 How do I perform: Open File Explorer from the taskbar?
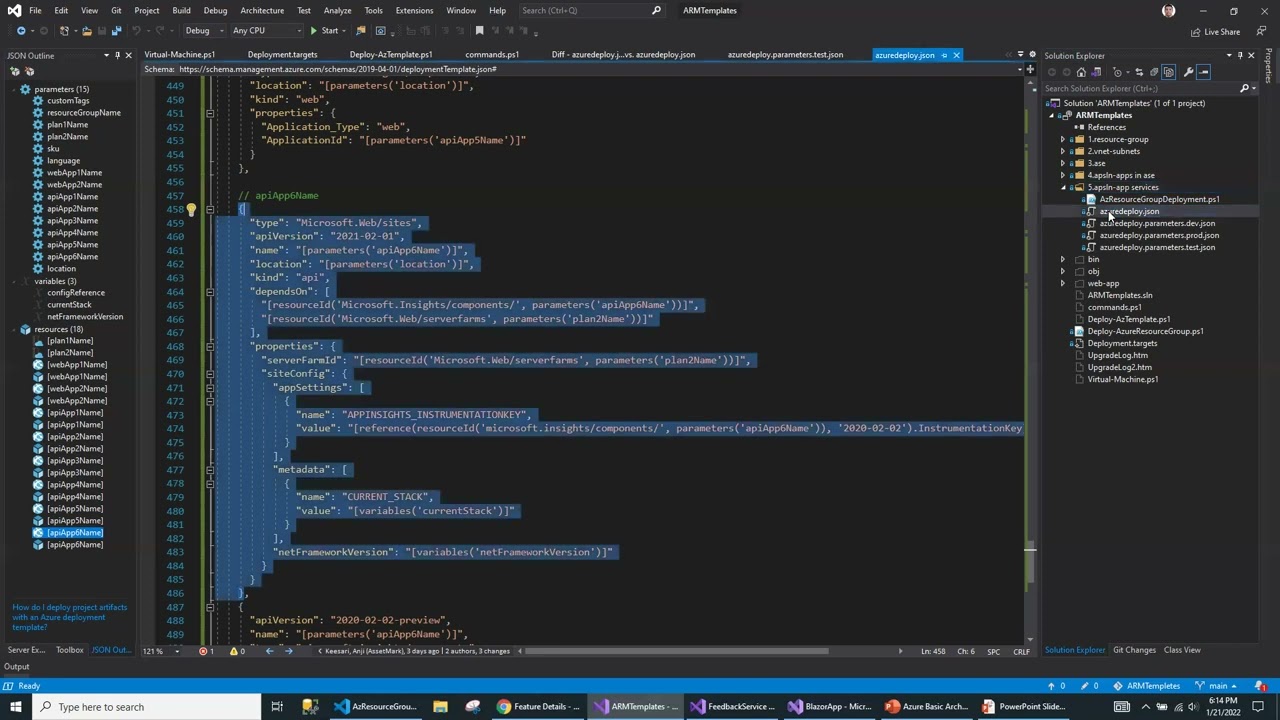(x=440, y=706)
